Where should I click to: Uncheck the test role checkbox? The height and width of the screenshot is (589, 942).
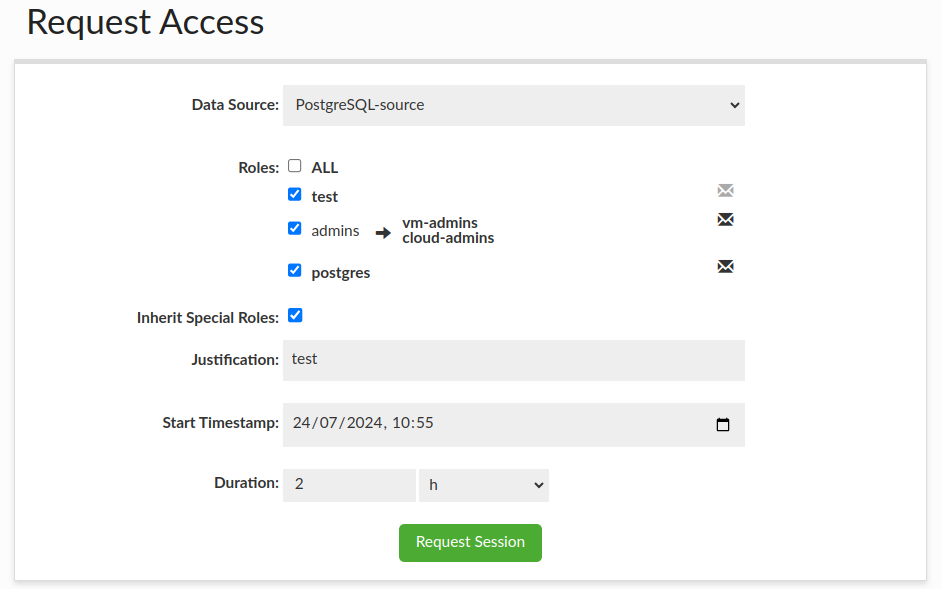coord(295,195)
